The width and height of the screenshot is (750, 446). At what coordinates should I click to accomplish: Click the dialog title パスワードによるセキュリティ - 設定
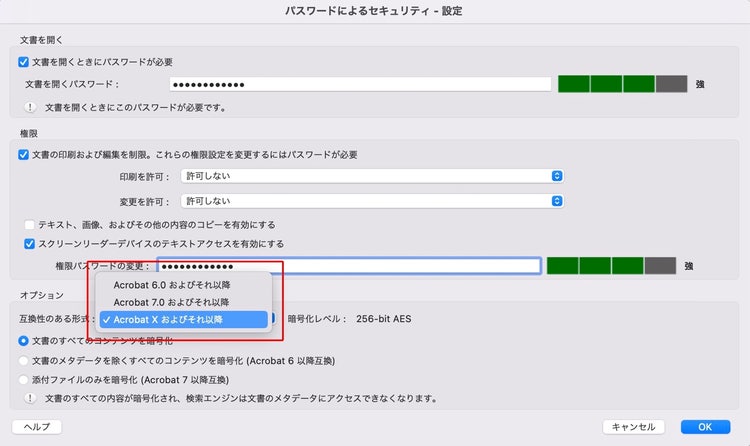click(x=374, y=11)
